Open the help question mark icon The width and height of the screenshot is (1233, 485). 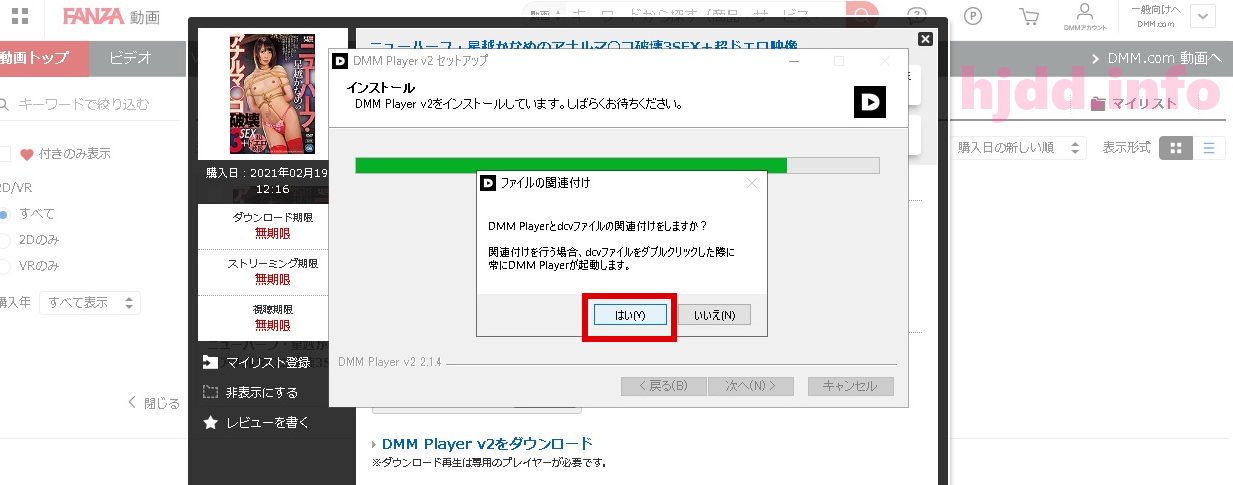[x=917, y=16]
